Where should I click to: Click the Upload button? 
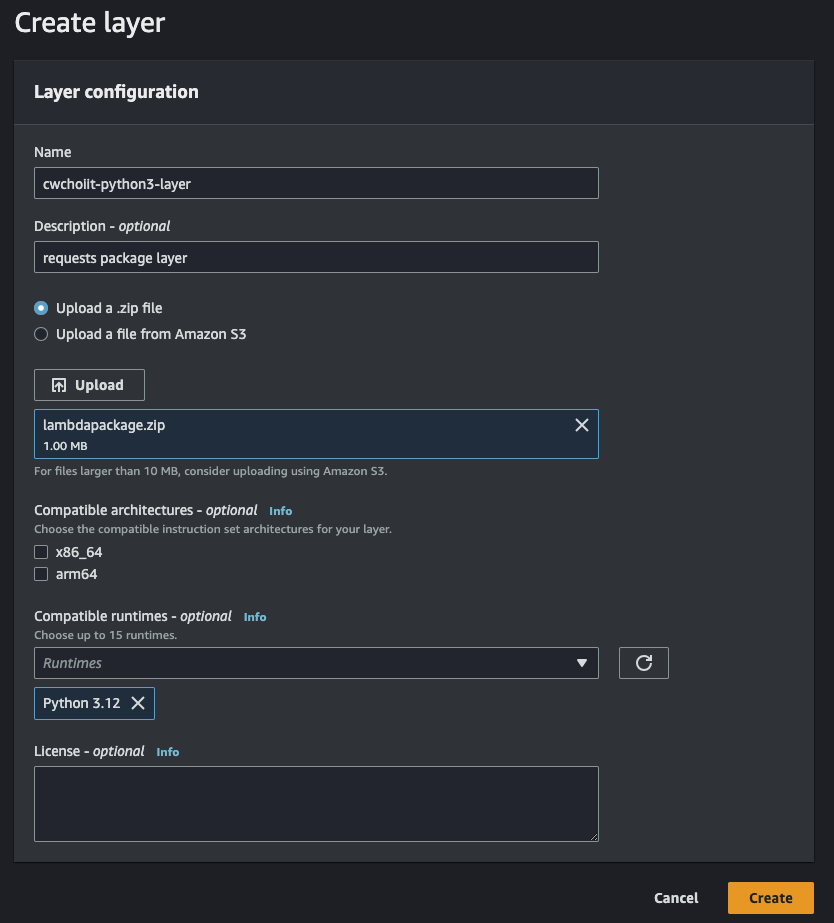click(89, 385)
